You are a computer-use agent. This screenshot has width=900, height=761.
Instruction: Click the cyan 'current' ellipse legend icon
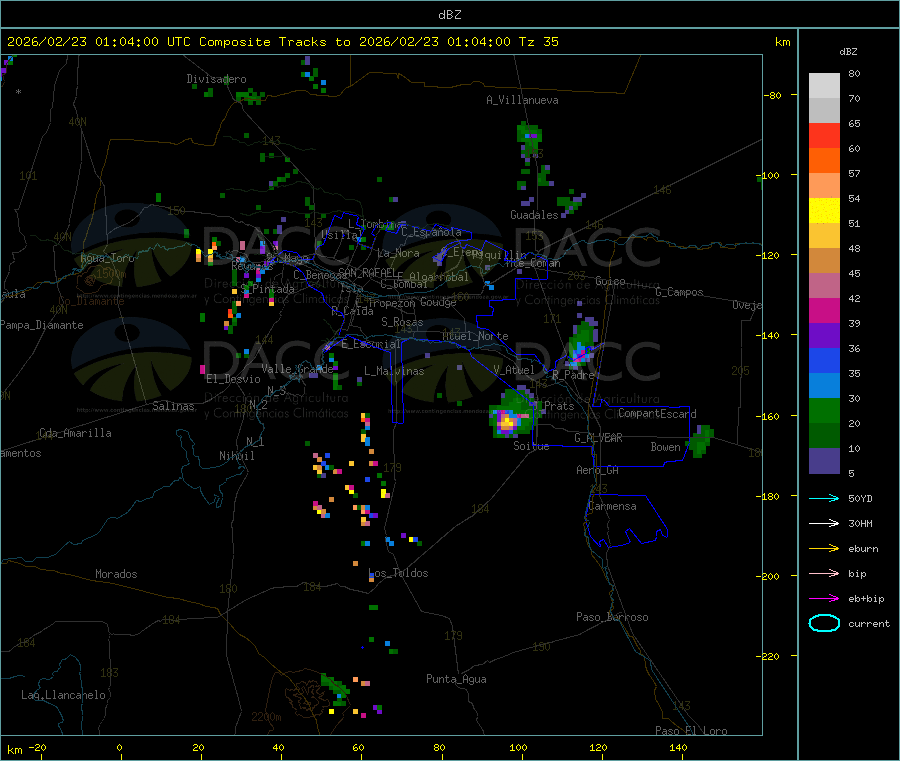(x=824, y=623)
